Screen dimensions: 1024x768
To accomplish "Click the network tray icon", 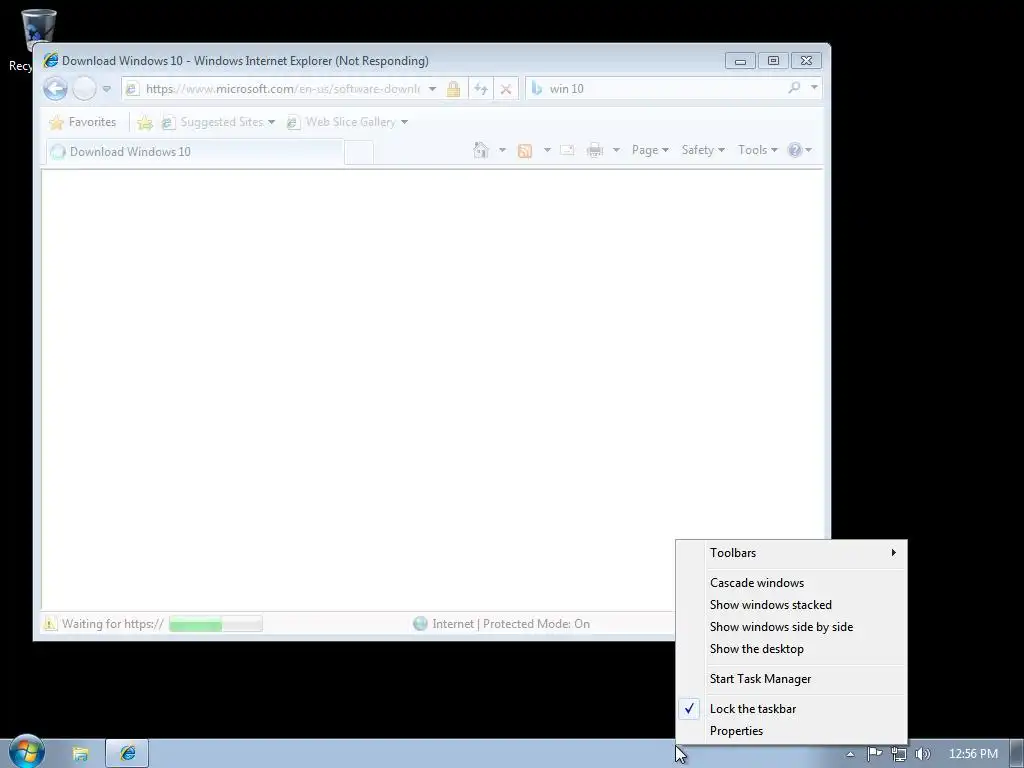I will click(x=899, y=754).
